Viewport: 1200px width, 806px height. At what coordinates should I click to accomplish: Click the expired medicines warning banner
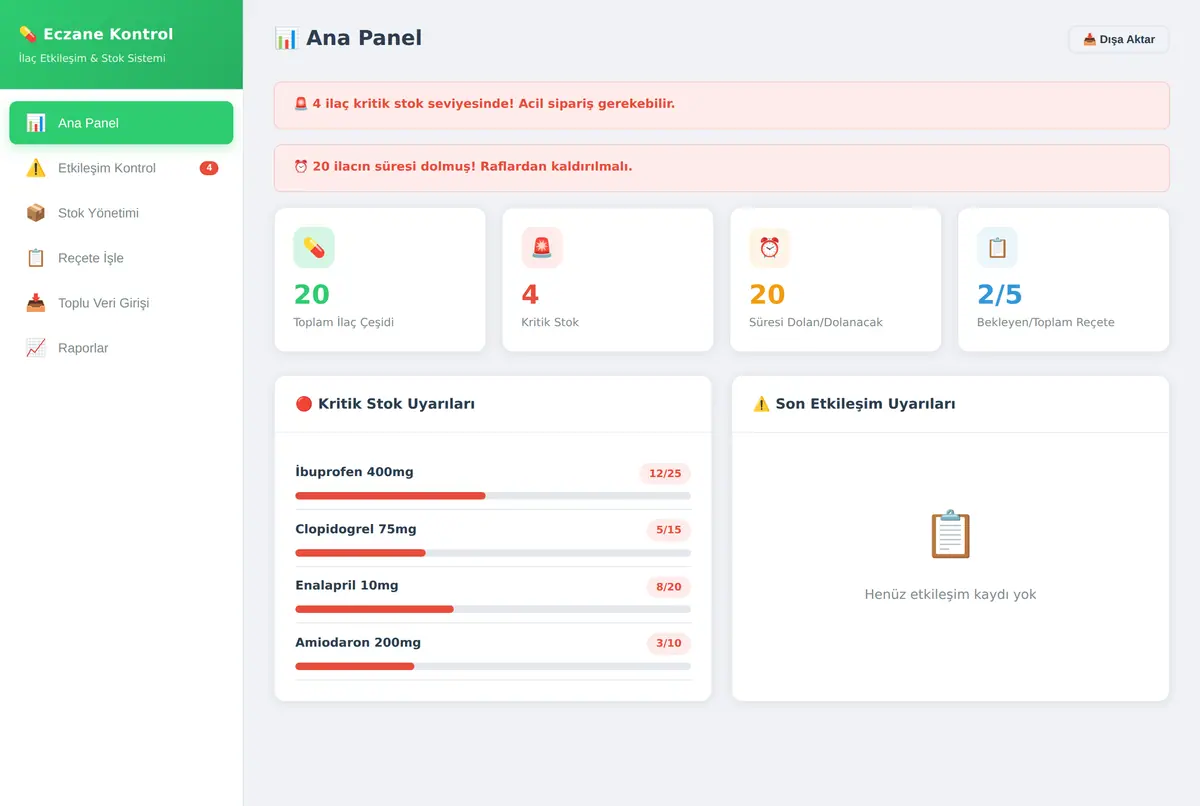[722, 168]
